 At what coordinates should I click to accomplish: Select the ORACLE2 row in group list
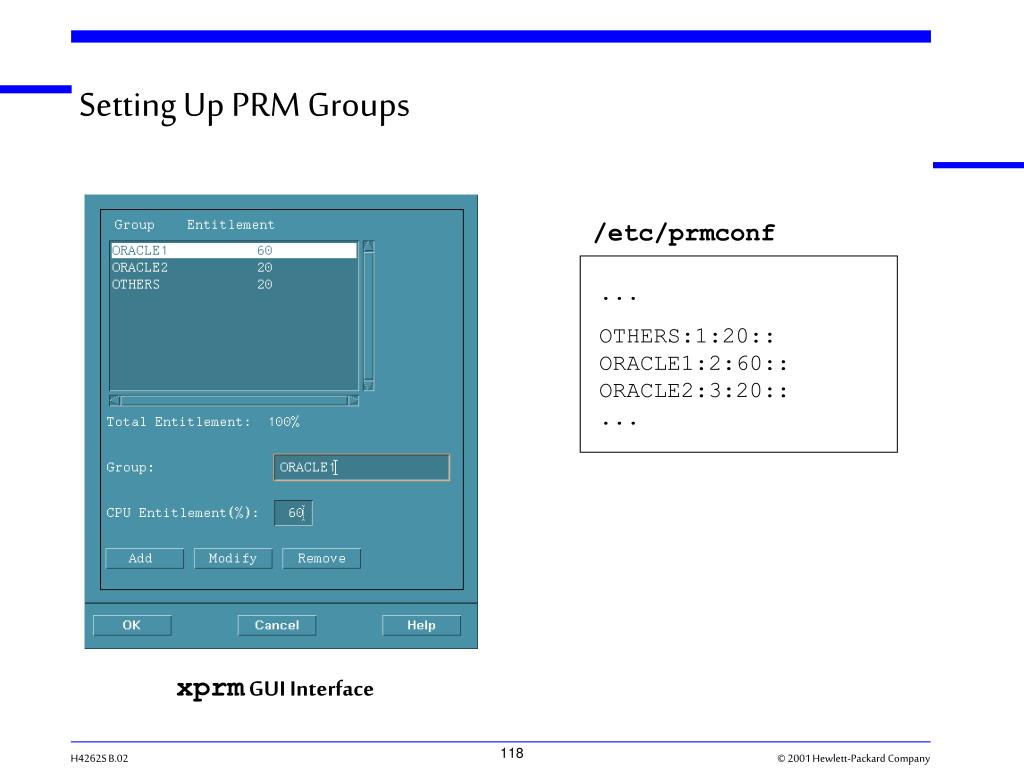pyautogui.click(x=234, y=267)
